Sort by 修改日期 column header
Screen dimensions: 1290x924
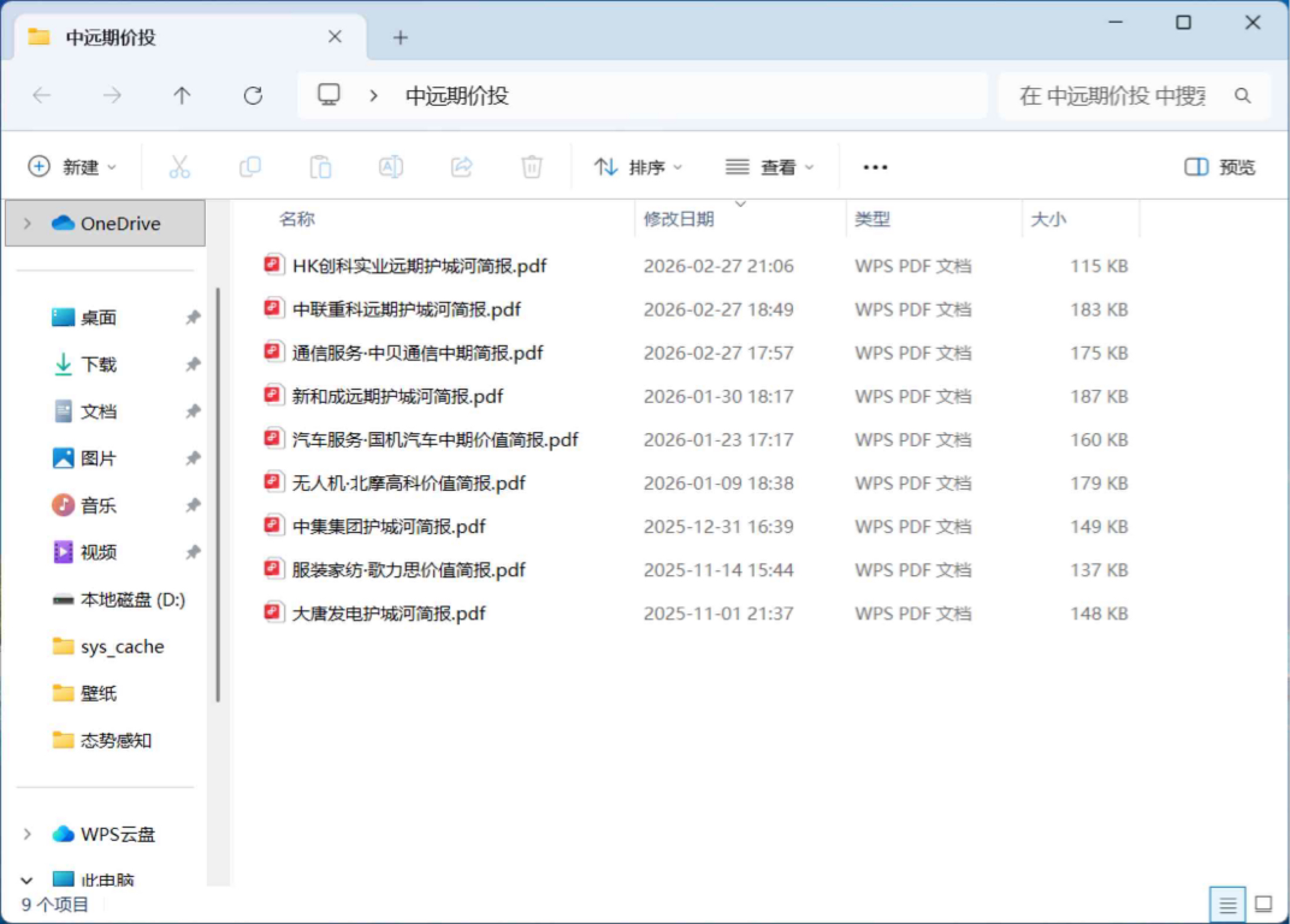[x=679, y=219]
